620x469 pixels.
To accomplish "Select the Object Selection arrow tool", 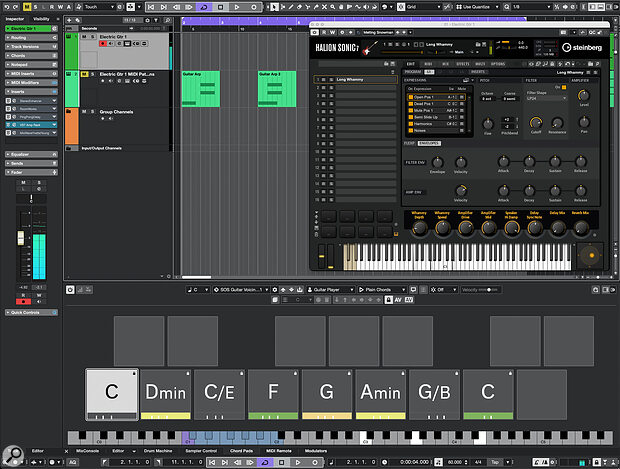I will (x=274, y=7).
